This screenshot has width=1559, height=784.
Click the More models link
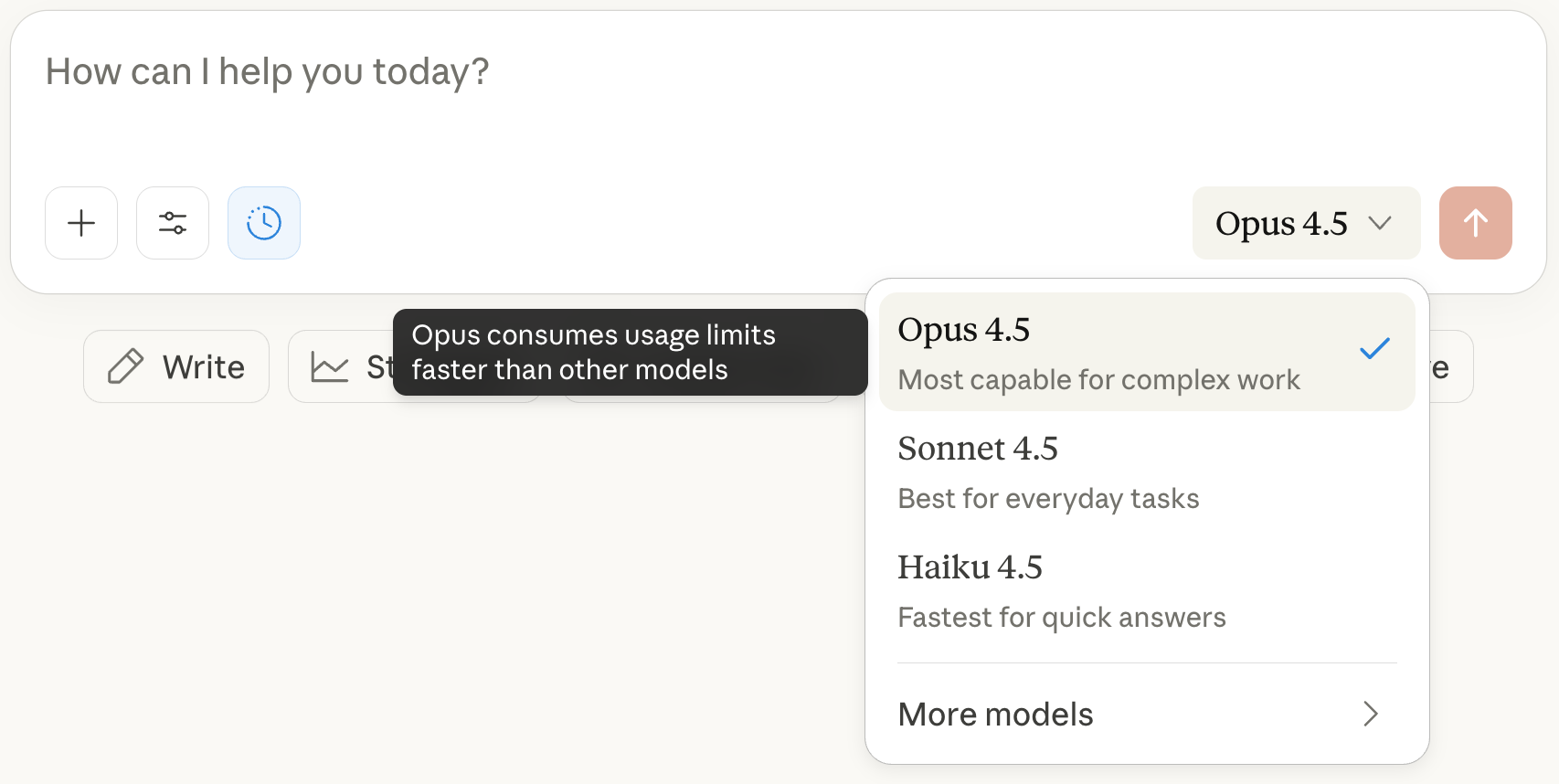pos(995,714)
